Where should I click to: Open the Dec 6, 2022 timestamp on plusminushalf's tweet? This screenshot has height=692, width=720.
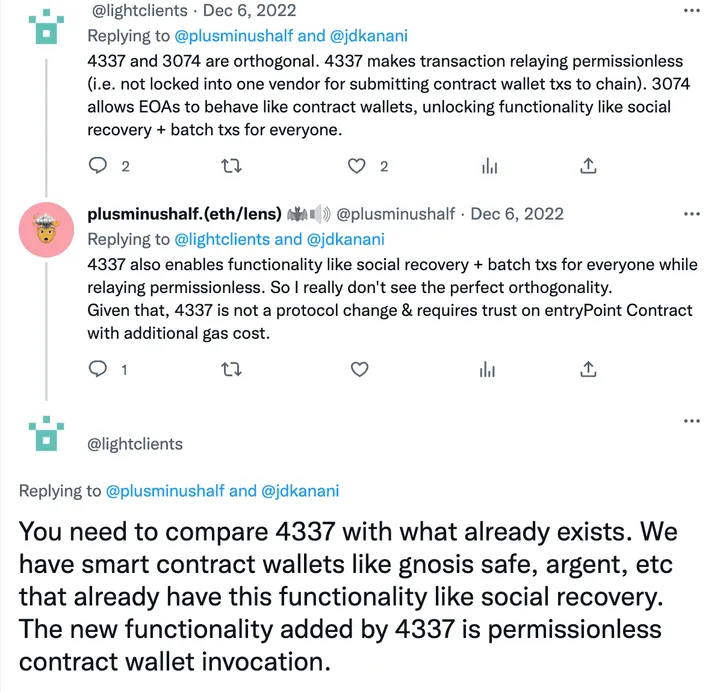click(x=517, y=214)
